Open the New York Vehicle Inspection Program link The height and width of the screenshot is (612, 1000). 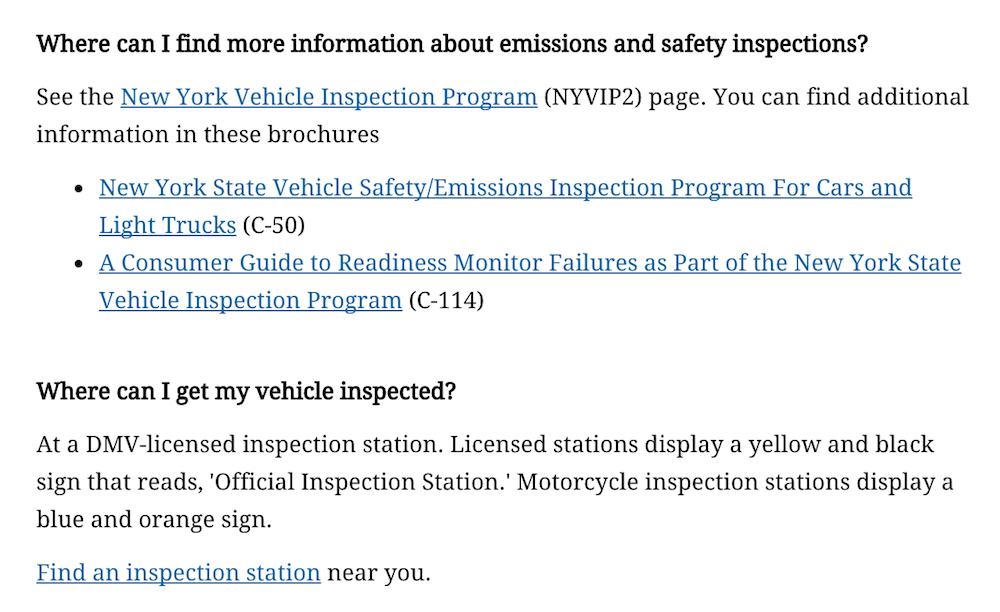328,97
